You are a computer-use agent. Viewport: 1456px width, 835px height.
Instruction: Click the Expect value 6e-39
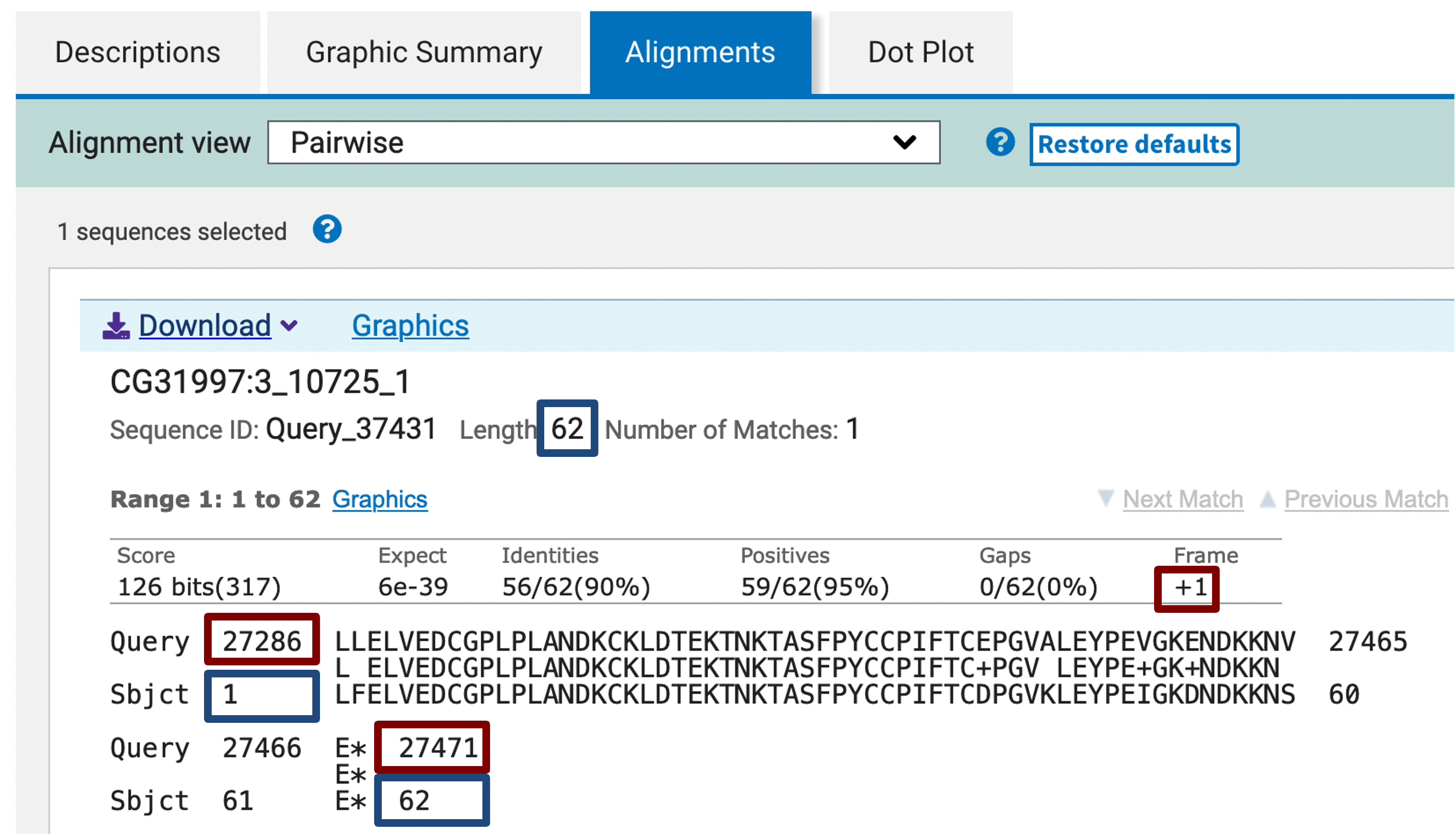(x=413, y=587)
